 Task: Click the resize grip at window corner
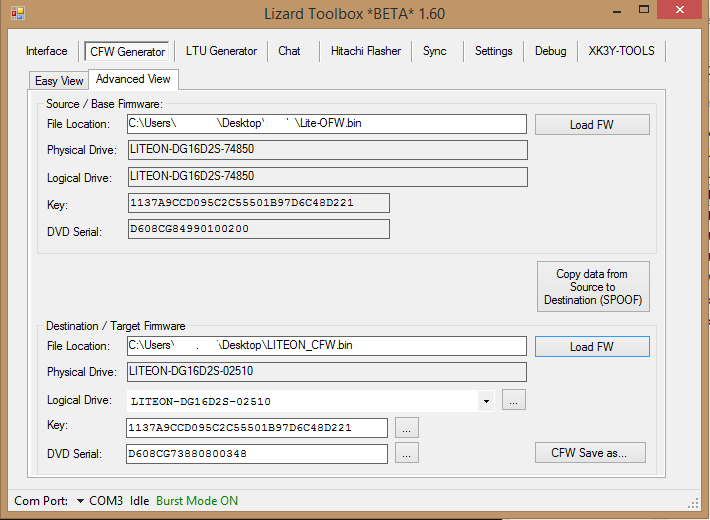693,503
